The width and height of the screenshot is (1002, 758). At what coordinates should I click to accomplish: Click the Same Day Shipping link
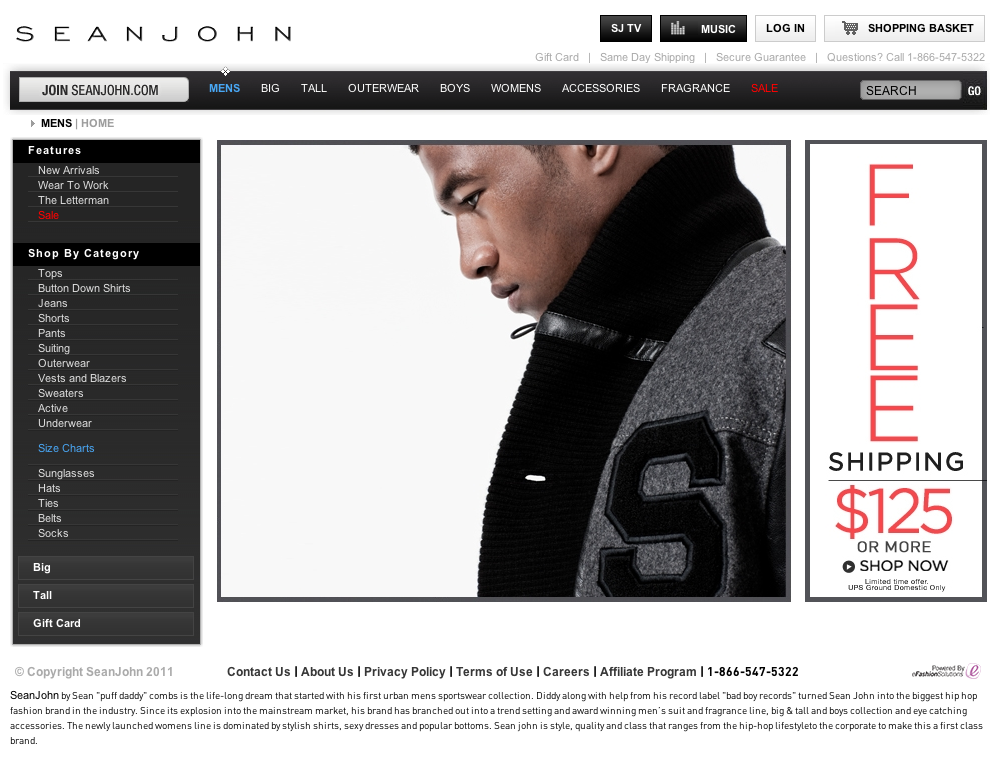point(647,57)
